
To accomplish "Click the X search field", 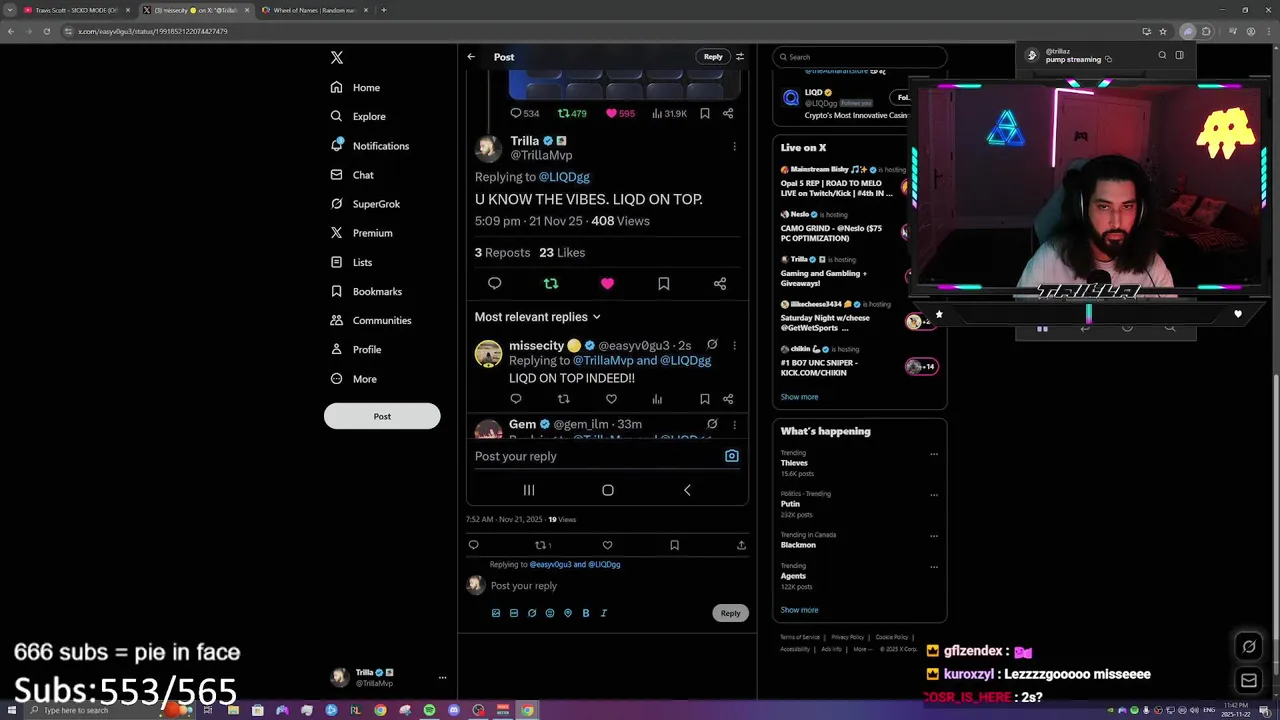I will [x=859, y=57].
